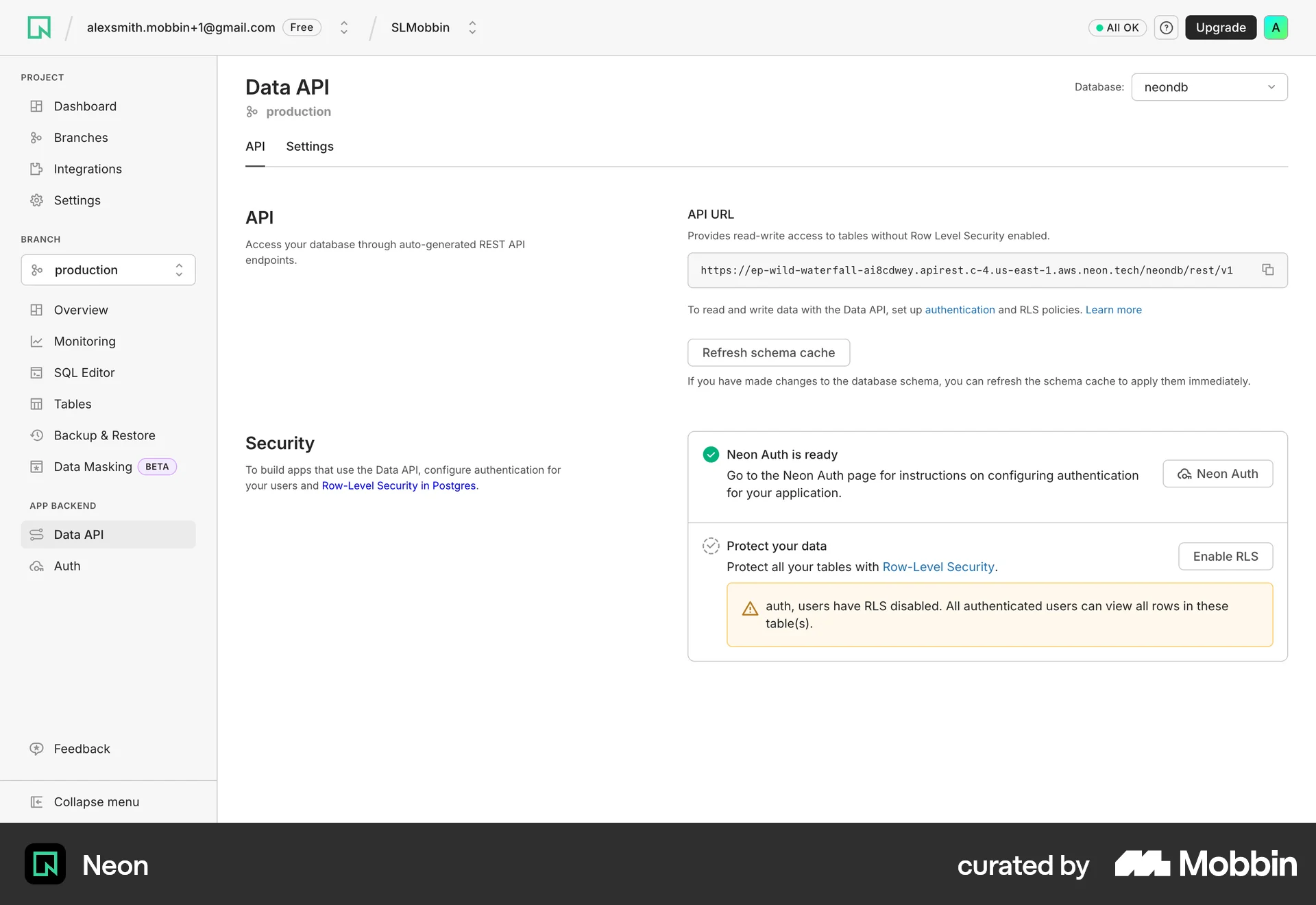Click the Integrations puzzle icon
1316x905 pixels.
pos(36,169)
